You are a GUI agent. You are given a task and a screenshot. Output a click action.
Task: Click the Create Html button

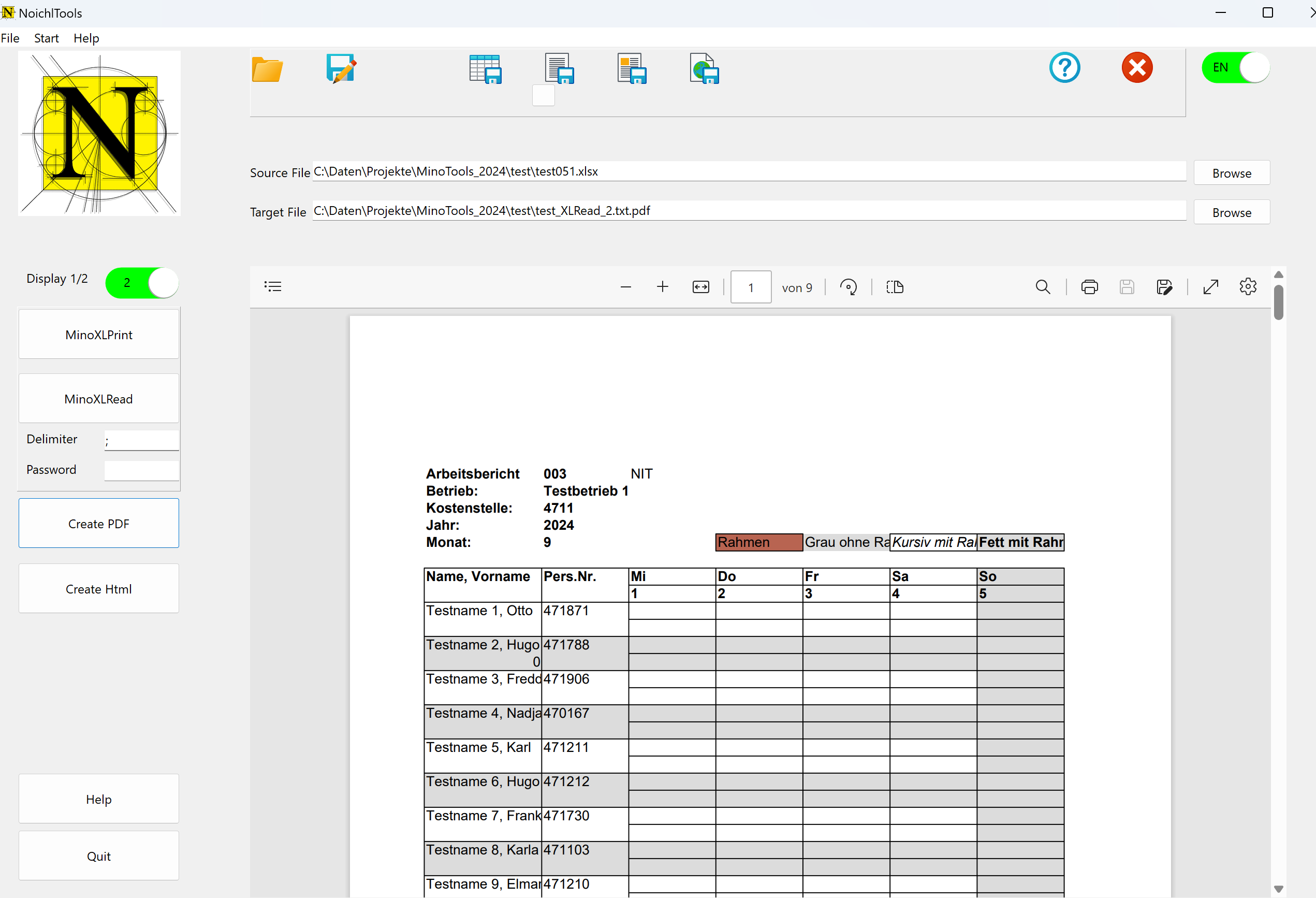click(99, 589)
